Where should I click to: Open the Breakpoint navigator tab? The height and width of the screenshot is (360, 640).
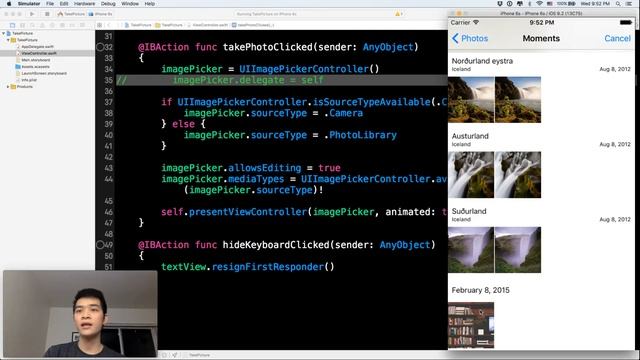click(72, 25)
